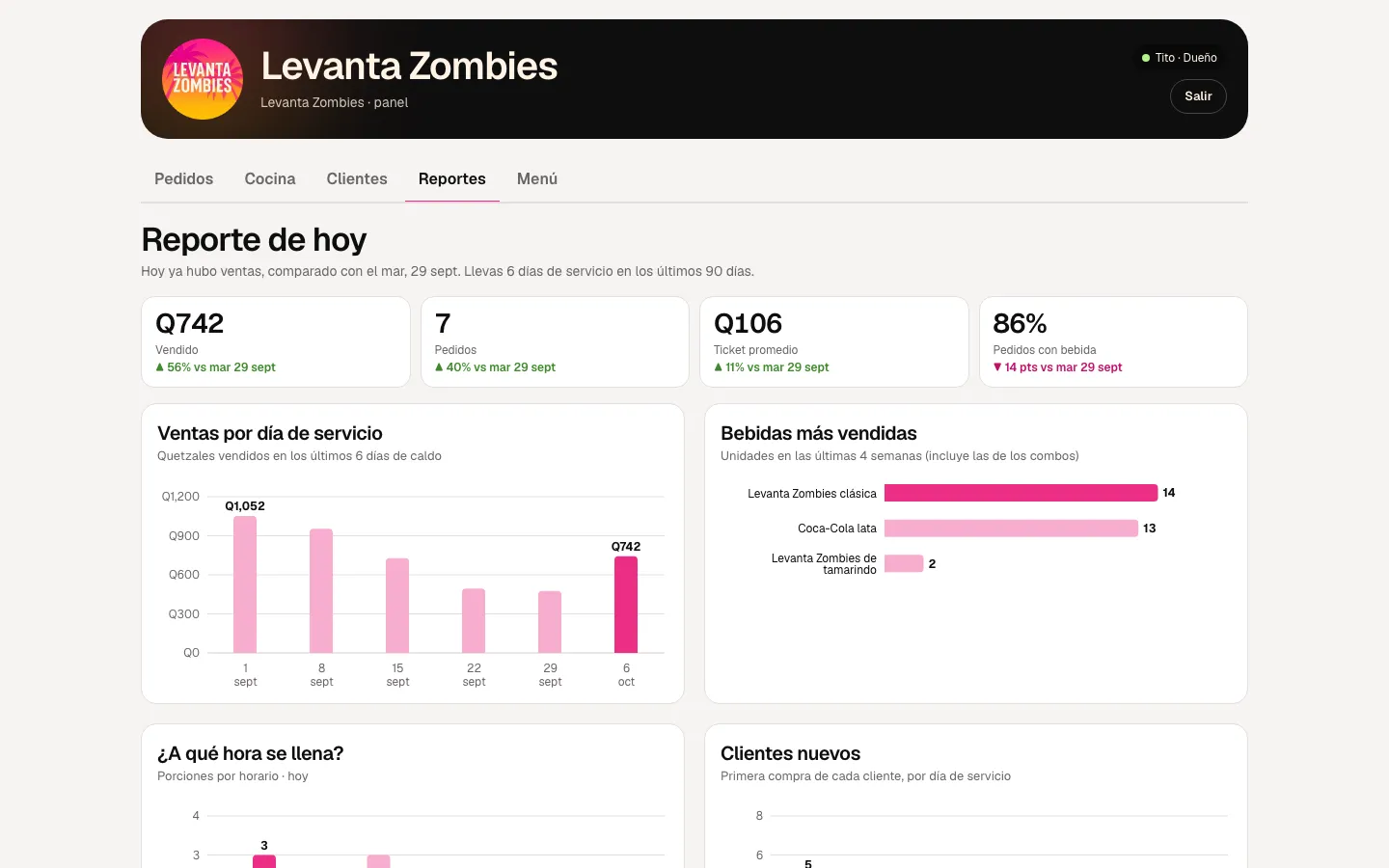
Task: Click the green up arrow in Vendido card
Action: pyautogui.click(x=160, y=367)
